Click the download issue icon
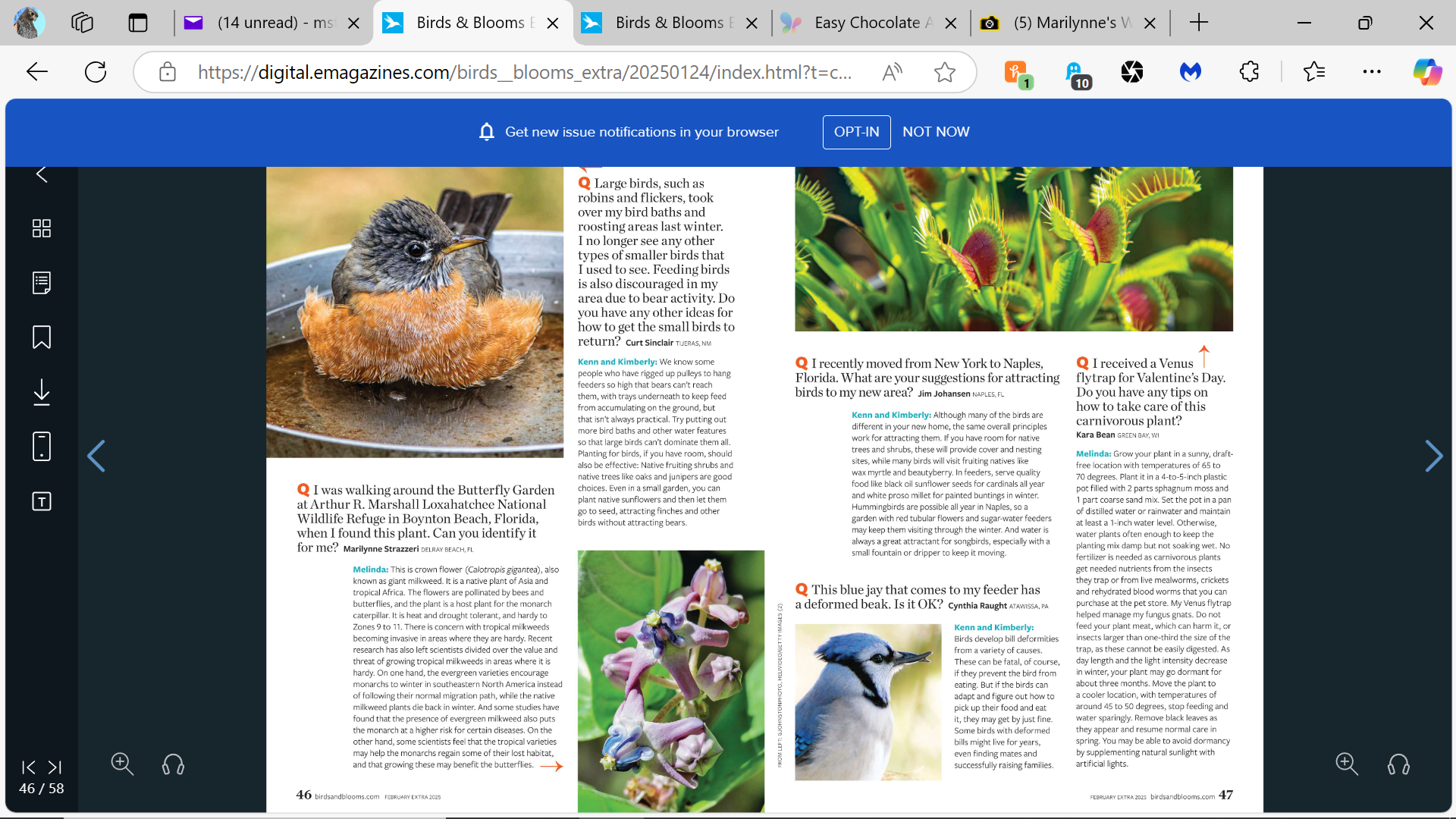 [x=42, y=392]
